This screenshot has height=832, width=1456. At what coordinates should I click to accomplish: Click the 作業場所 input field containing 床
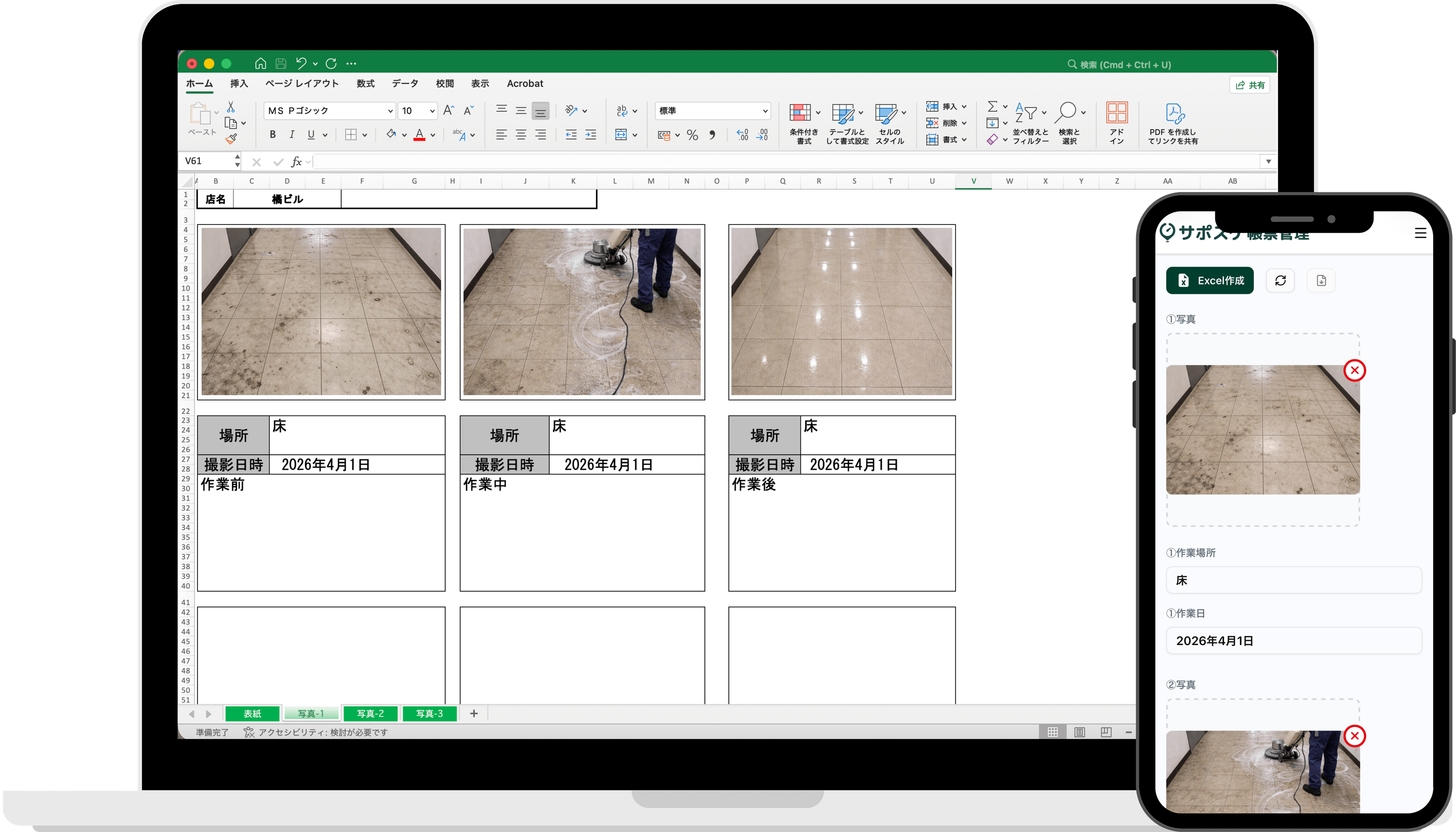pyautogui.click(x=1293, y=581)
